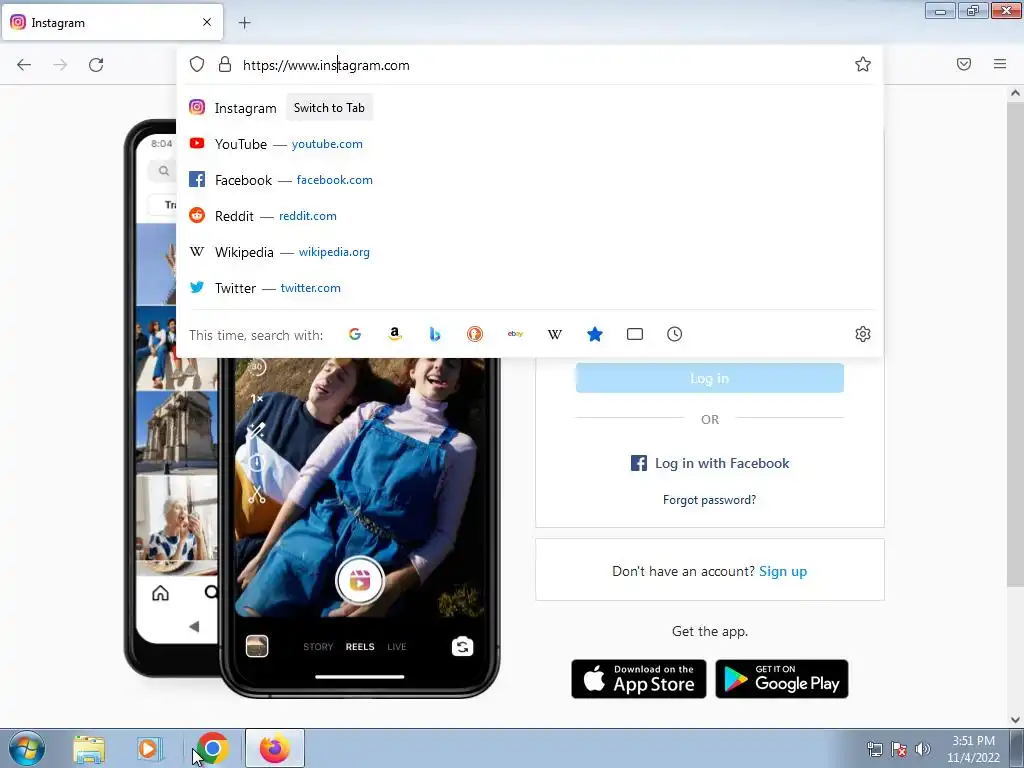Search with Google icon

point(355,334)
